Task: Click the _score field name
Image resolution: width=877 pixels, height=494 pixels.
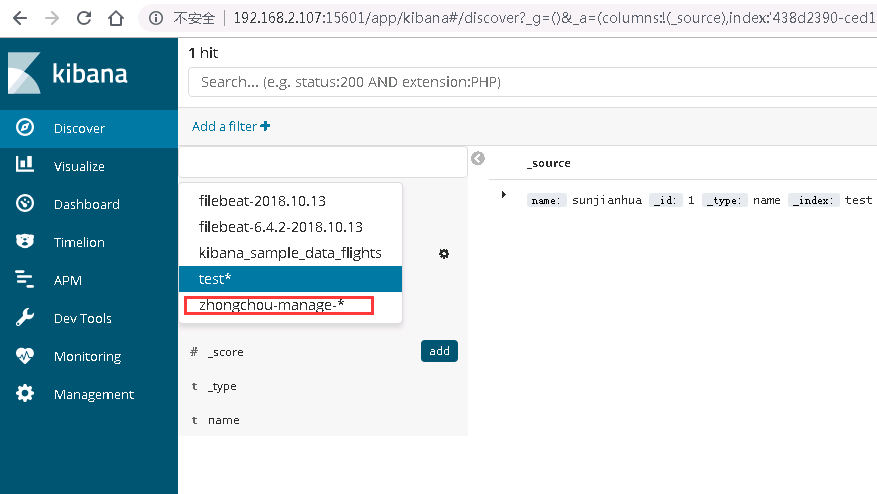Action: coord(225,352)
